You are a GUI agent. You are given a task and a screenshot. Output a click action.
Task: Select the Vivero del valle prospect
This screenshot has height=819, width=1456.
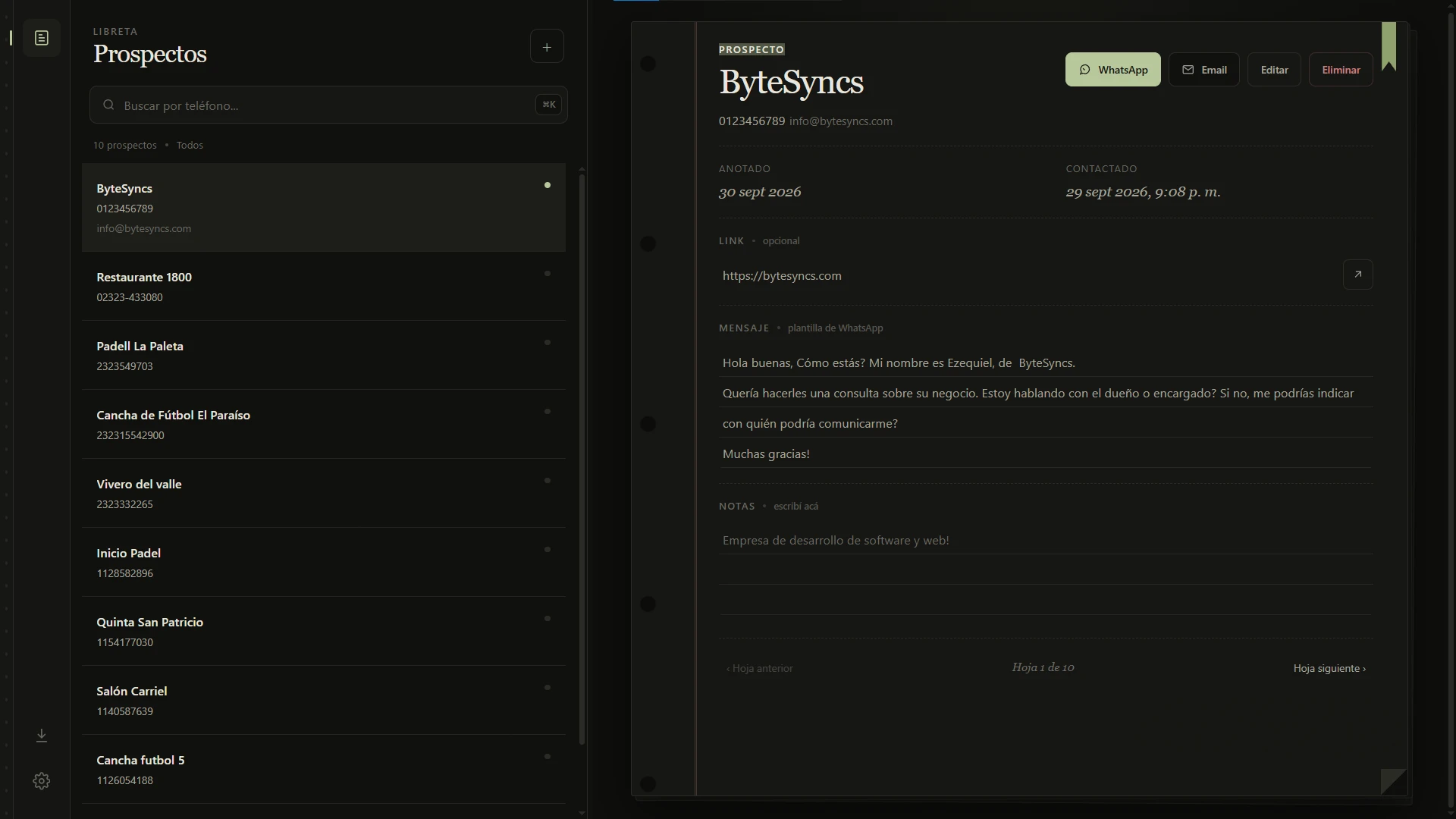click(x=324, y=494)
